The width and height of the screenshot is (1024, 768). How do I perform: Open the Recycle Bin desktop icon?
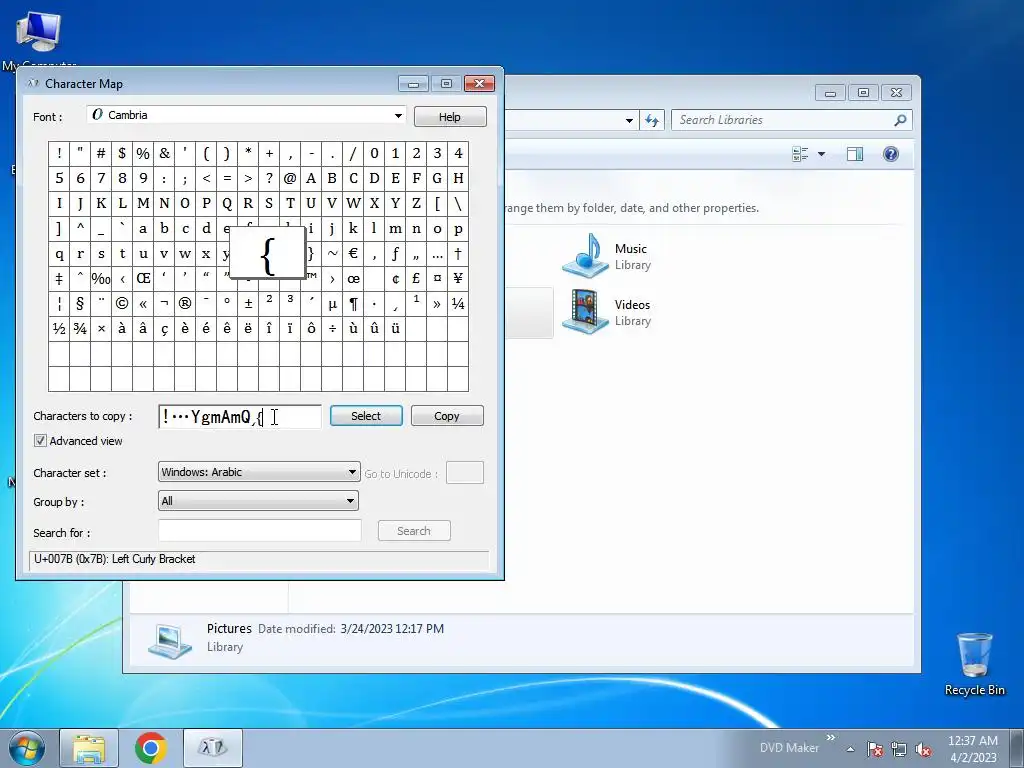[x=974, y=664]
